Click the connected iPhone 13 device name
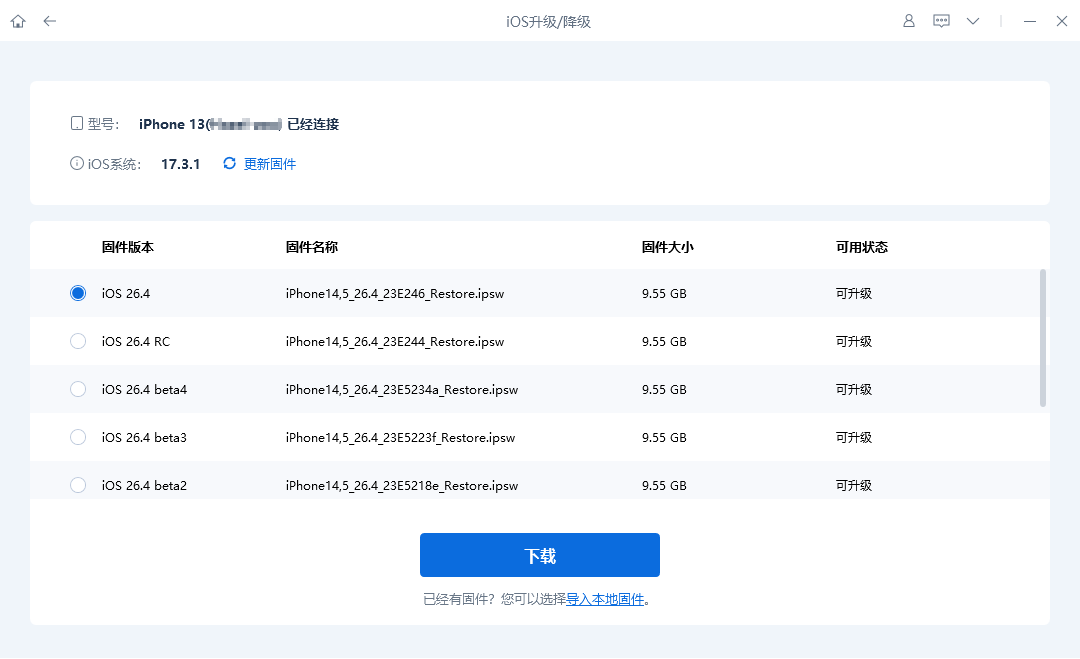Screen dimensions: 1080x659 [200, 124]
